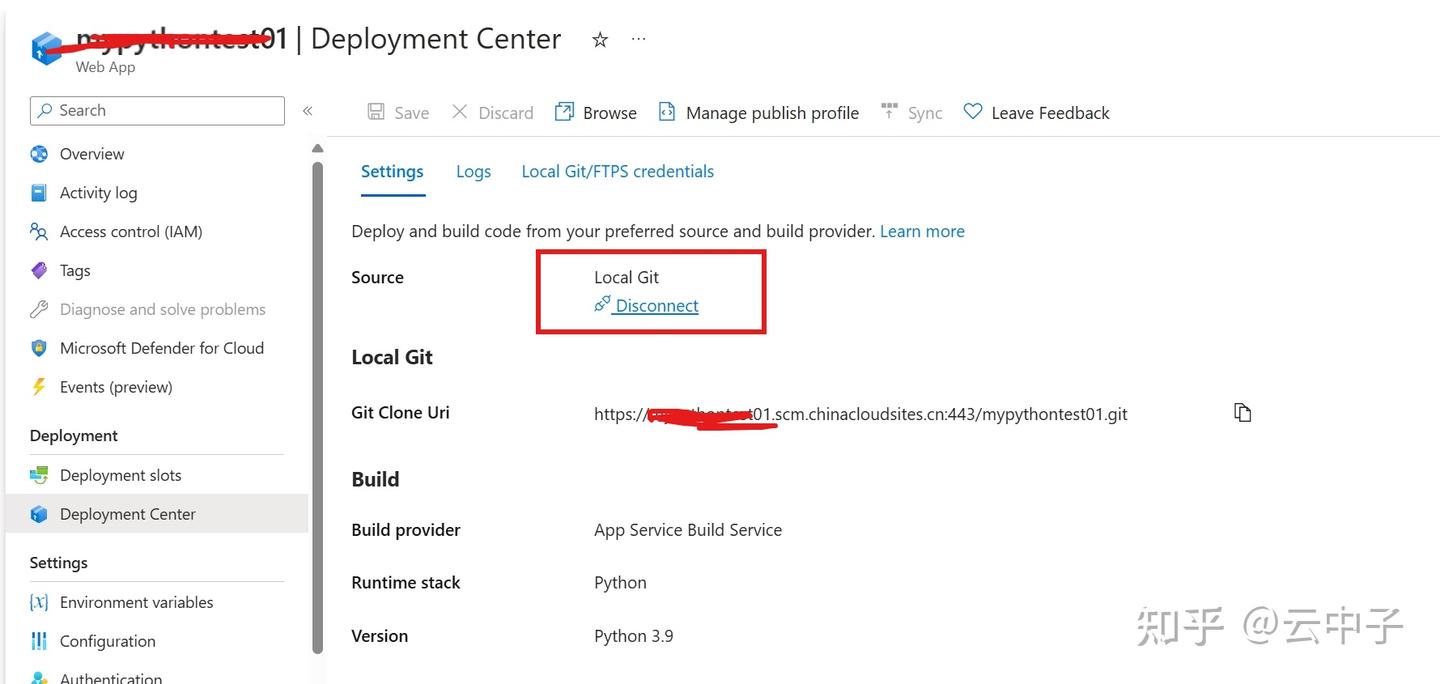The width and height of the screenshot is (1440, 684).
Task: Open Leave Feedback from the toolbar
Action: [1037, 112]
